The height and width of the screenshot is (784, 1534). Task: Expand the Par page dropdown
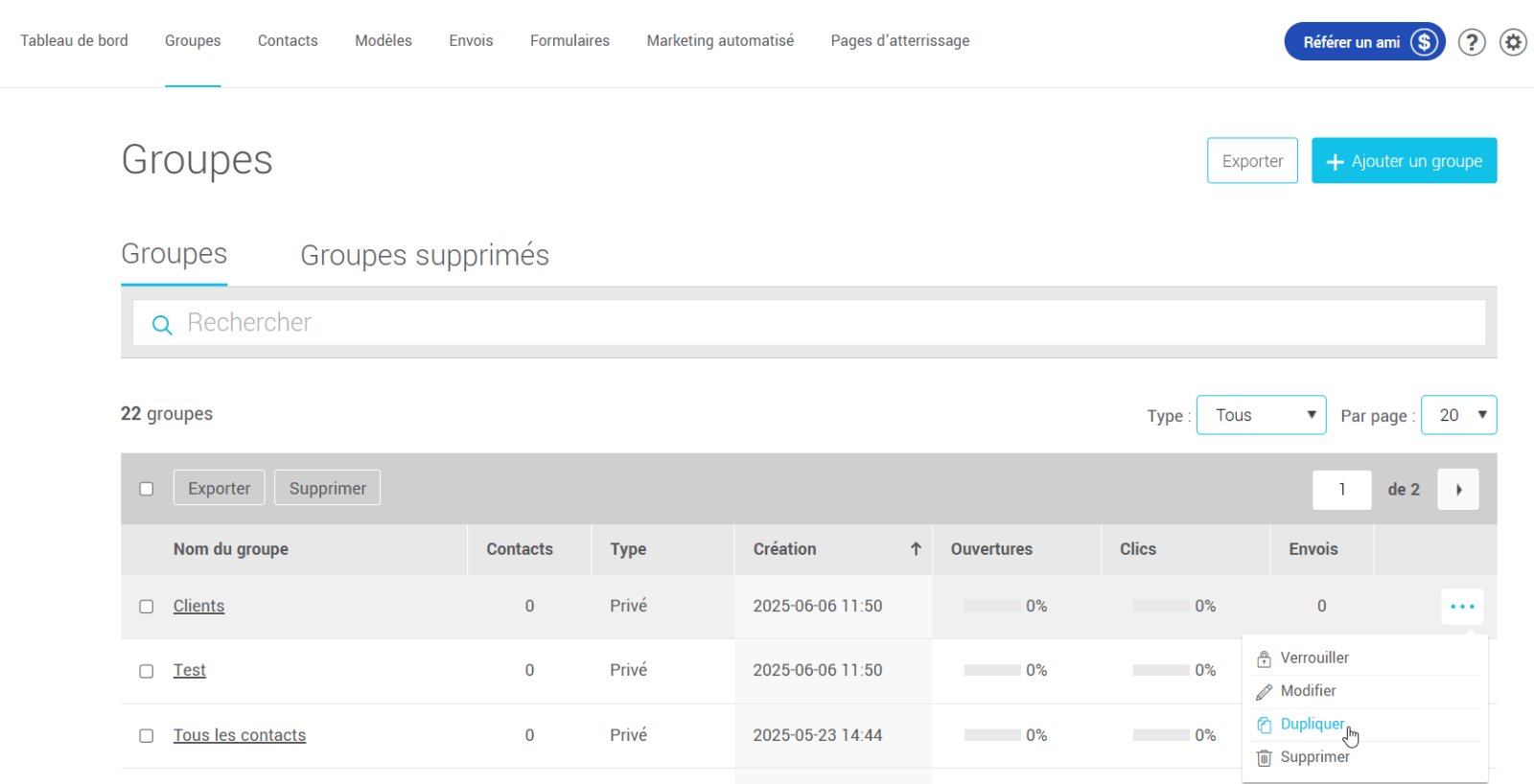pyautogui.click(x=1457, y=415)
